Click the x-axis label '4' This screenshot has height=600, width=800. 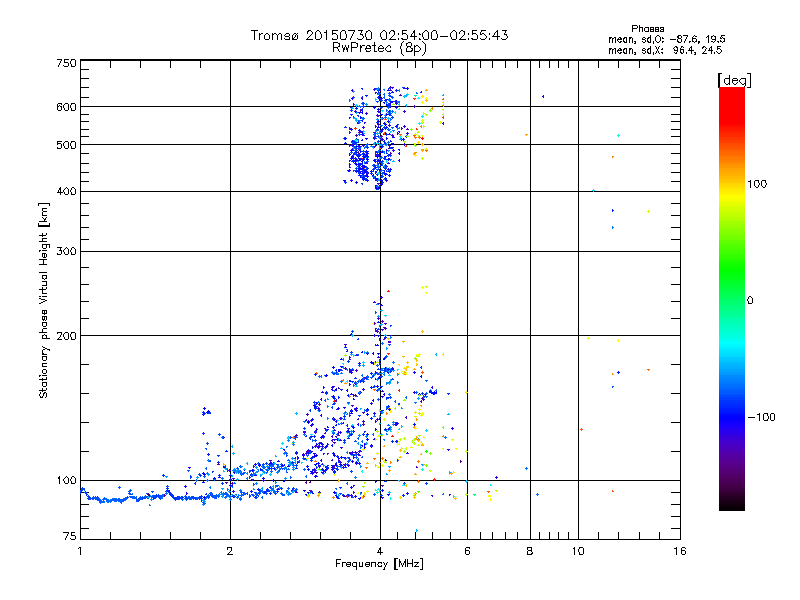(380, 551)
